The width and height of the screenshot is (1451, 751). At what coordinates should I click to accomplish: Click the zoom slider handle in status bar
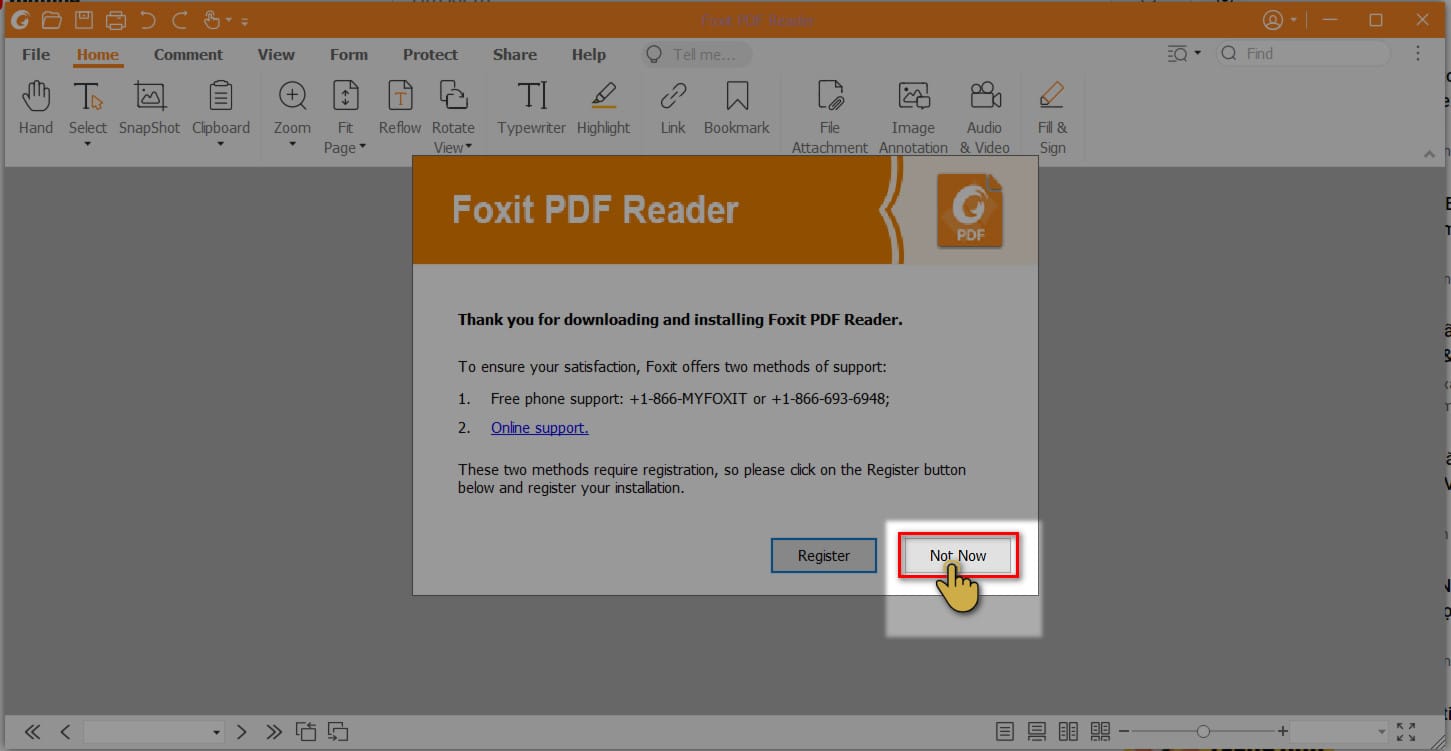point(1203,732)
